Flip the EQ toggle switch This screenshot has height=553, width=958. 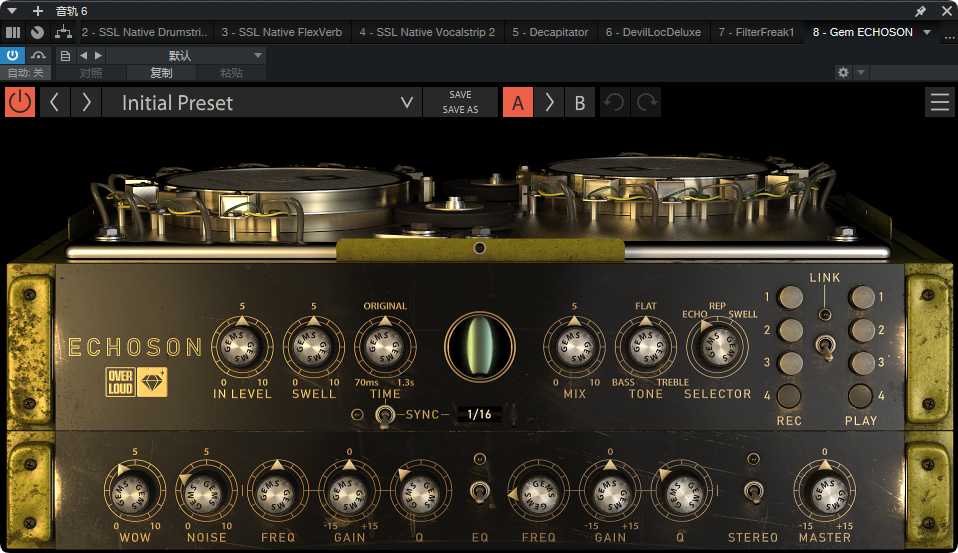(480, 491)
